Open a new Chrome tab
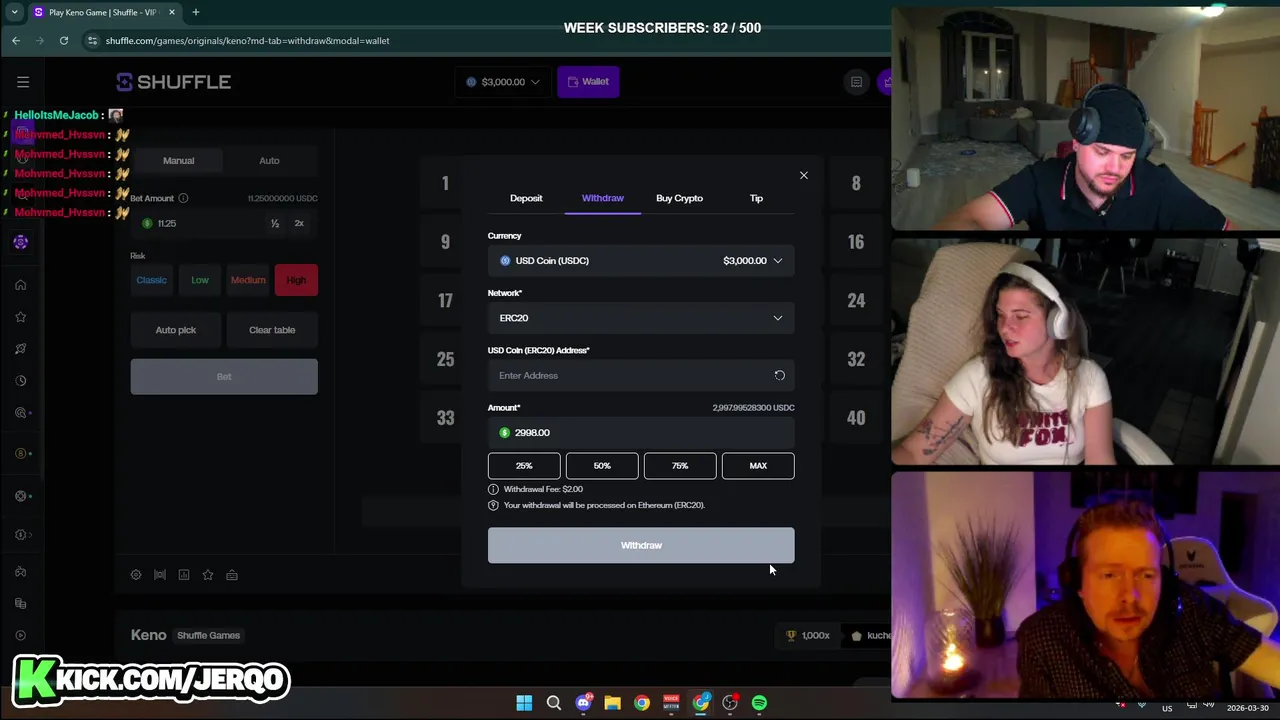This screenshot has width=1280, height=720. tap(196, 12)
